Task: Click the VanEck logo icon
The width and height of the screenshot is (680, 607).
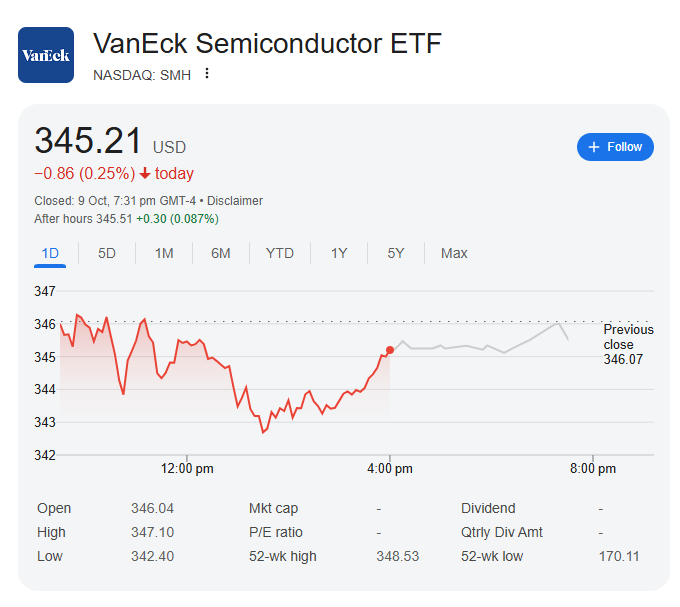Action: click(46, 54)
